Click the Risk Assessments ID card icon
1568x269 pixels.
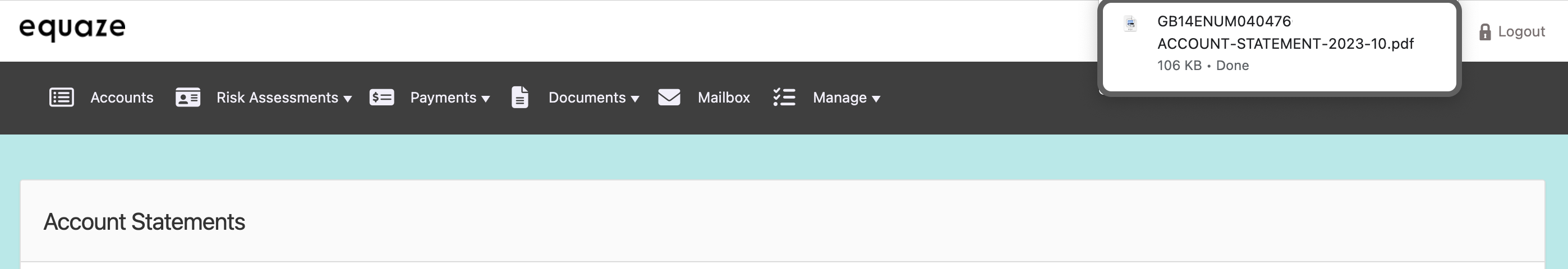coord(187,98)
